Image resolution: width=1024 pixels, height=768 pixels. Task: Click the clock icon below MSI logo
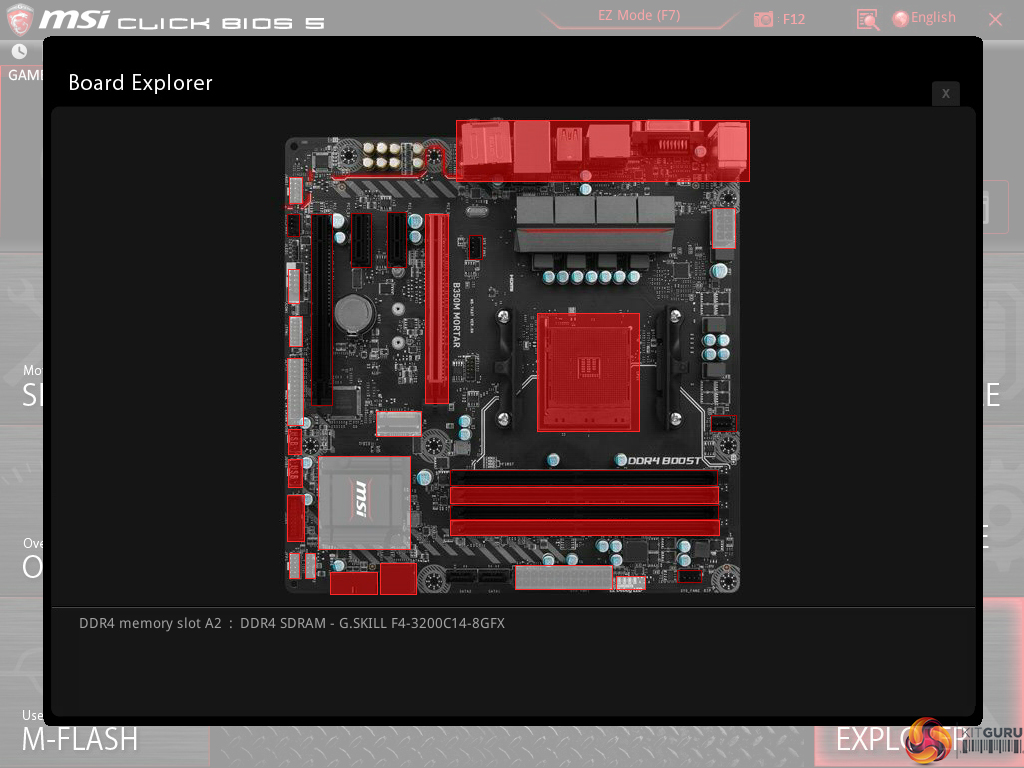20,51
